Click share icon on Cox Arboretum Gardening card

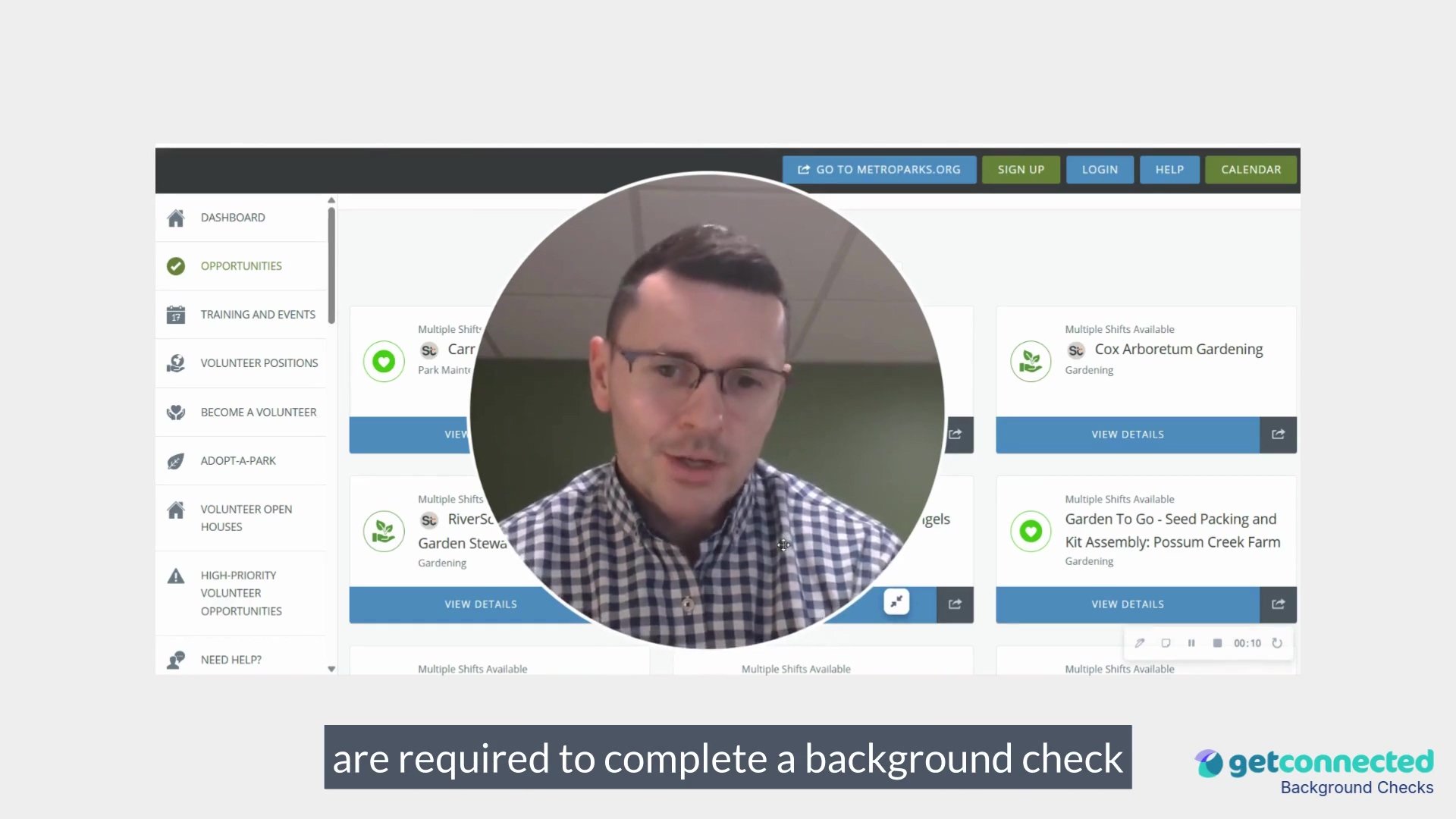click(1278, 435)
